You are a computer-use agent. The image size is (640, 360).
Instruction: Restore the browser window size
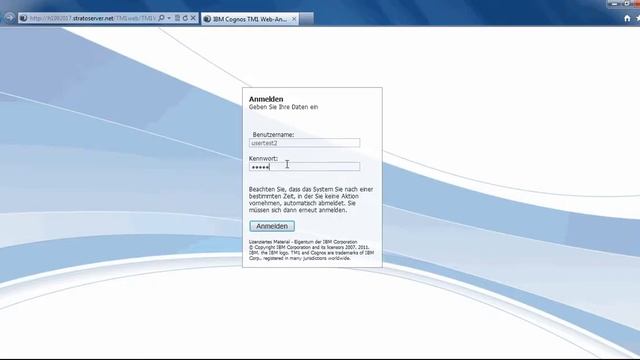pyautogui.click(x=627, y=3)
